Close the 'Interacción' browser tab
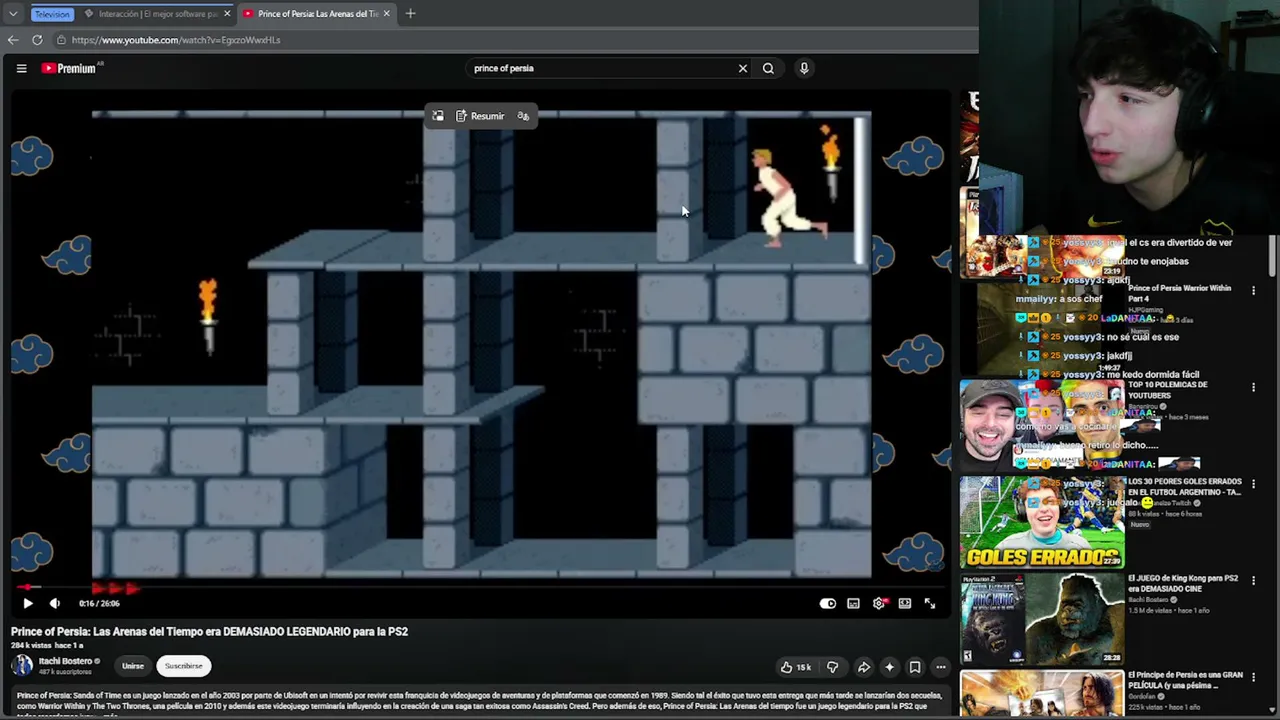1280x720 pixels. click(x=227, y=14)
